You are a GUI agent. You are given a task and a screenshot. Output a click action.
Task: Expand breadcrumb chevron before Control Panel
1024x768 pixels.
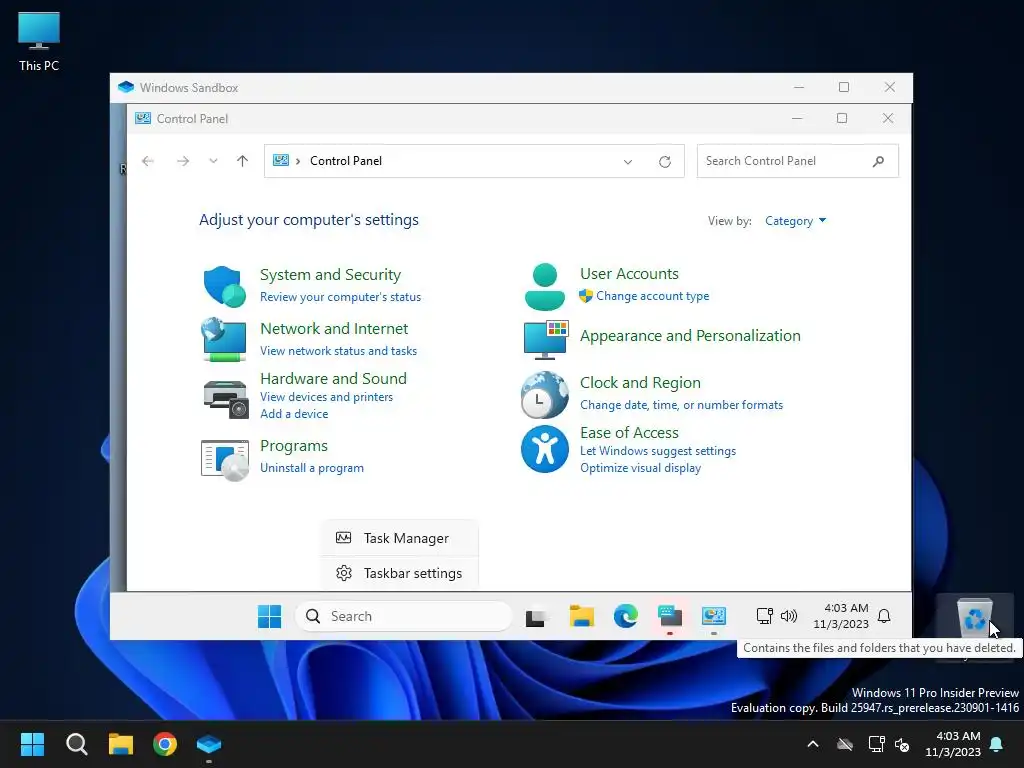[298, 161]
